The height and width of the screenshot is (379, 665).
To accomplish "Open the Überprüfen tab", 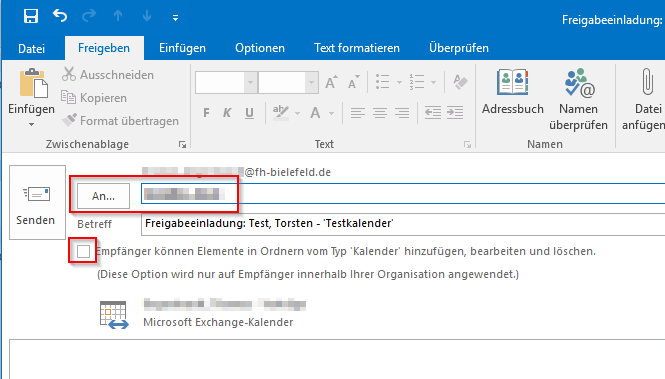I will point(458,48).
